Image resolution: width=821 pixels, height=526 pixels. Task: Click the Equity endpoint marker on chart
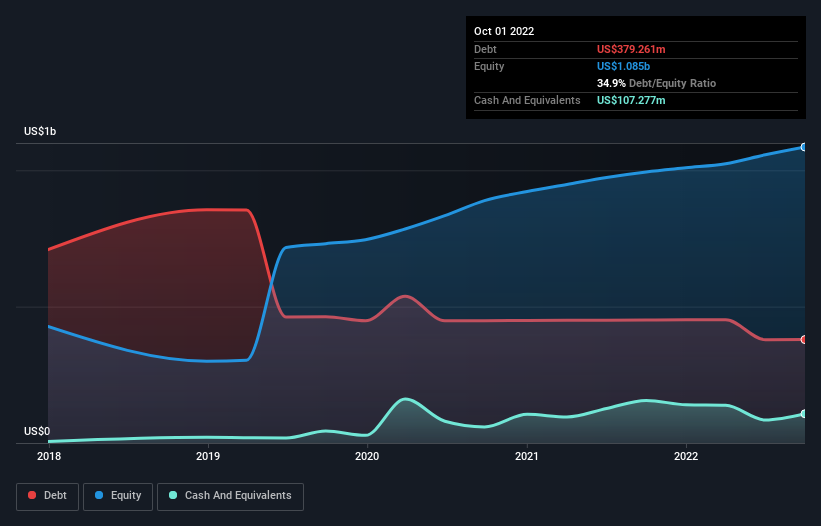(804, 148)
